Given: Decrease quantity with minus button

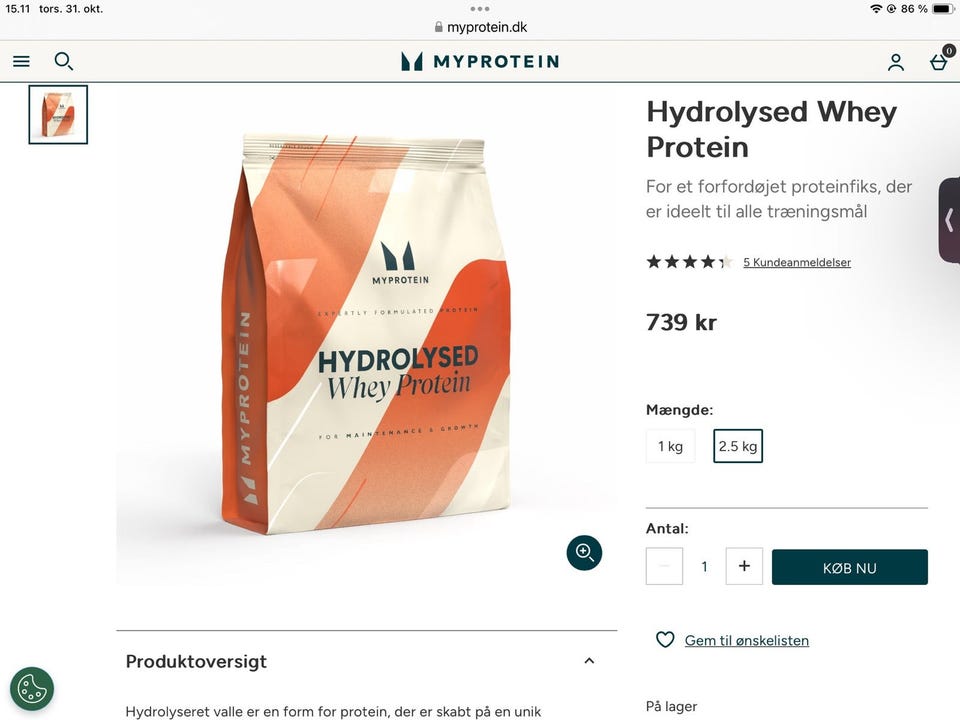Looking at the screenshot, I should pyautogui.click(x=664, y=566).
